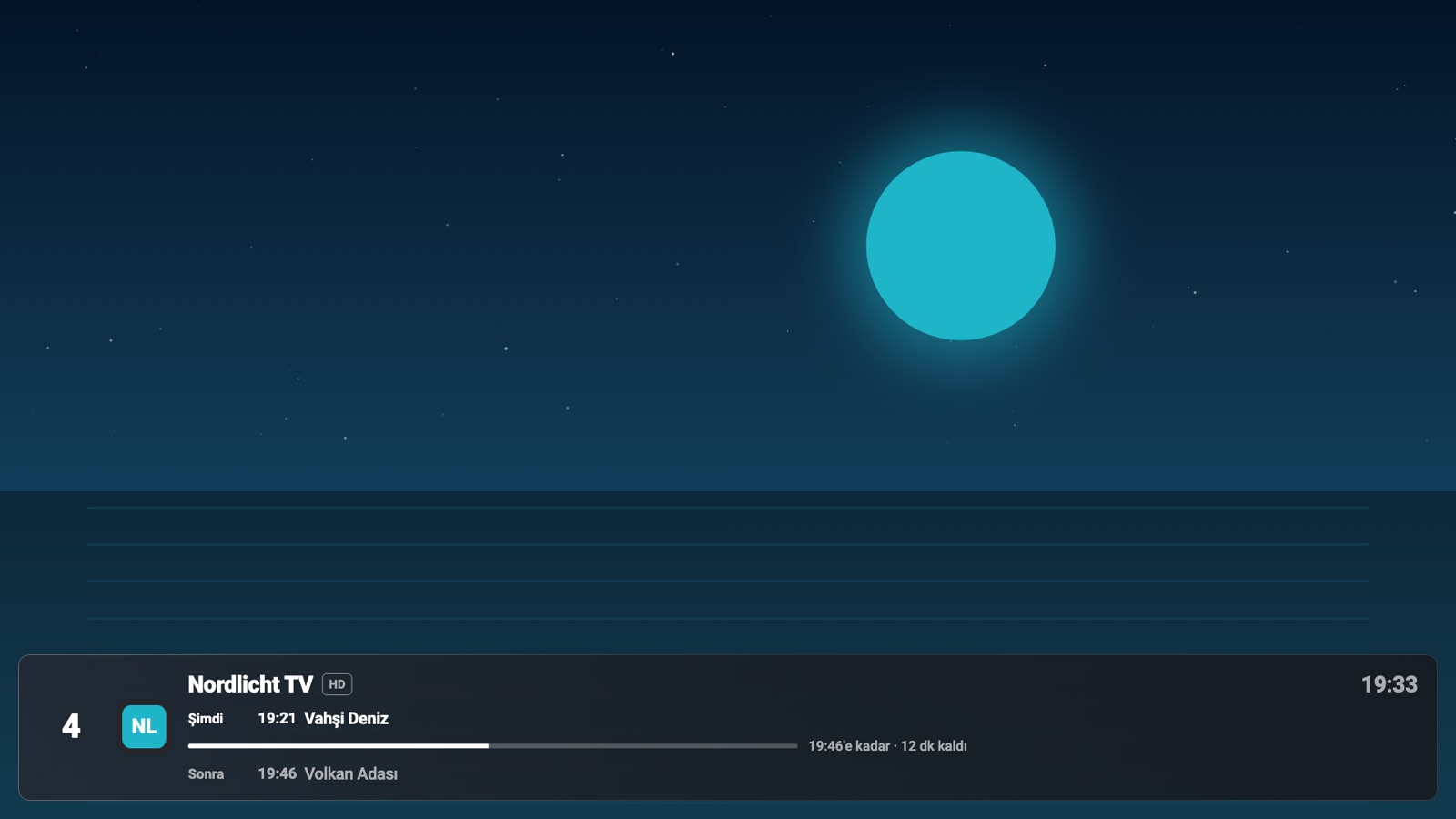Click the HD quality badge

[x=337, y=684]
